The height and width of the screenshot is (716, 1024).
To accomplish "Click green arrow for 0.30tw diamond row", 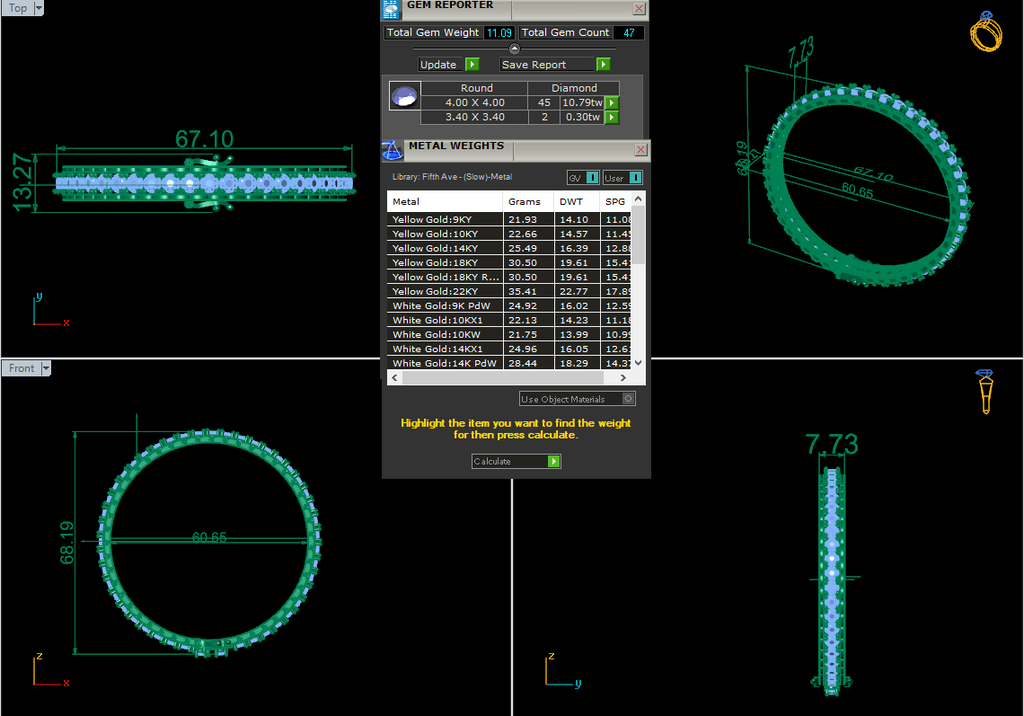I will 612,117.
